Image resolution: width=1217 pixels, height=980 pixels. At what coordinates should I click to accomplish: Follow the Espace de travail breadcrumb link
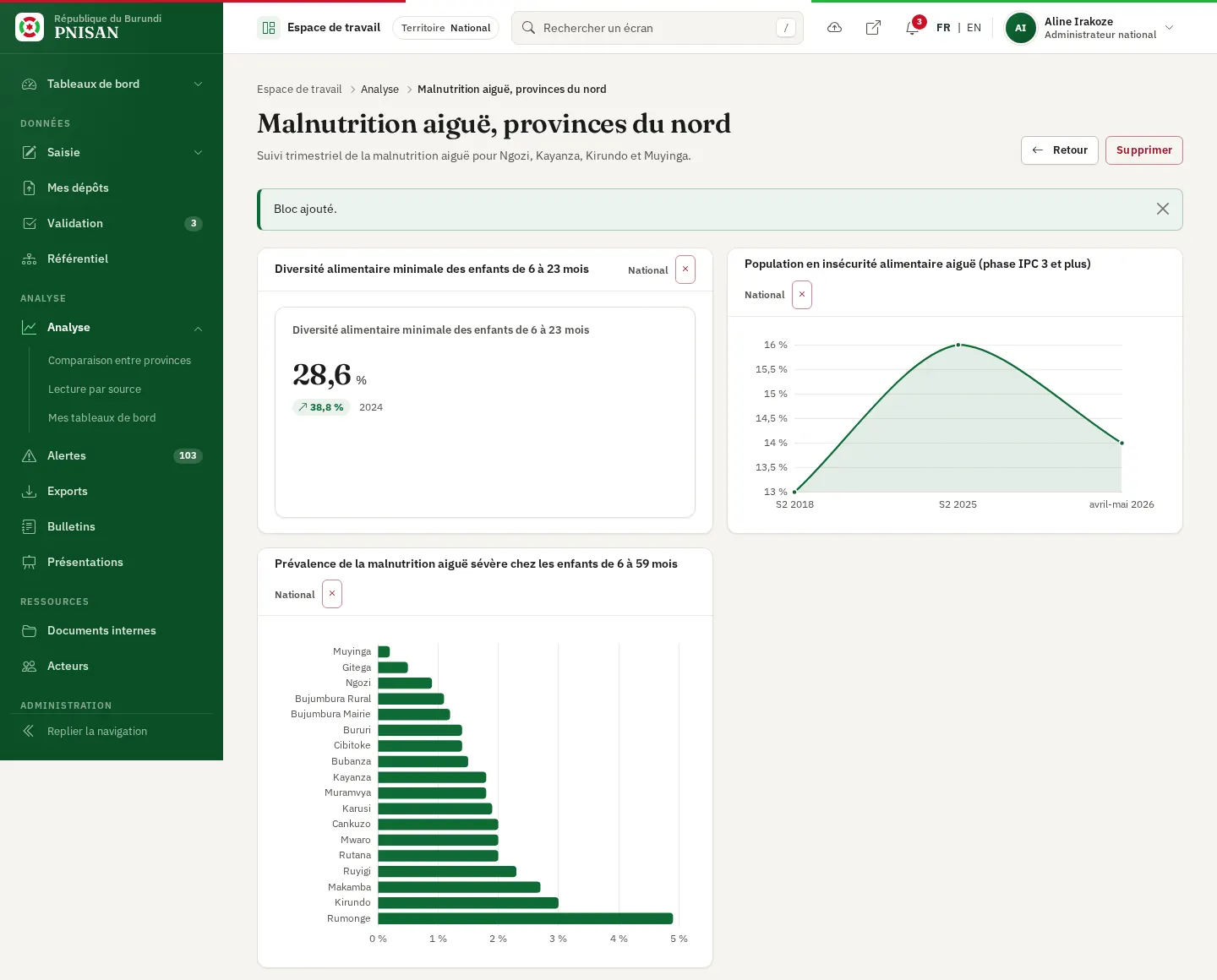click(x=299, y=89)
